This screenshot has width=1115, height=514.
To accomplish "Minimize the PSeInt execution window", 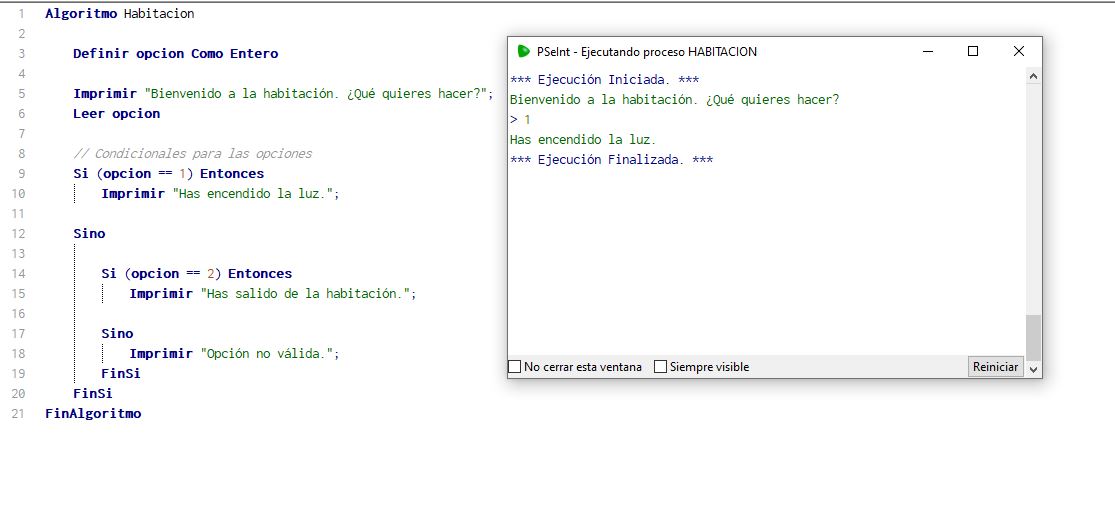I will 927,51.
